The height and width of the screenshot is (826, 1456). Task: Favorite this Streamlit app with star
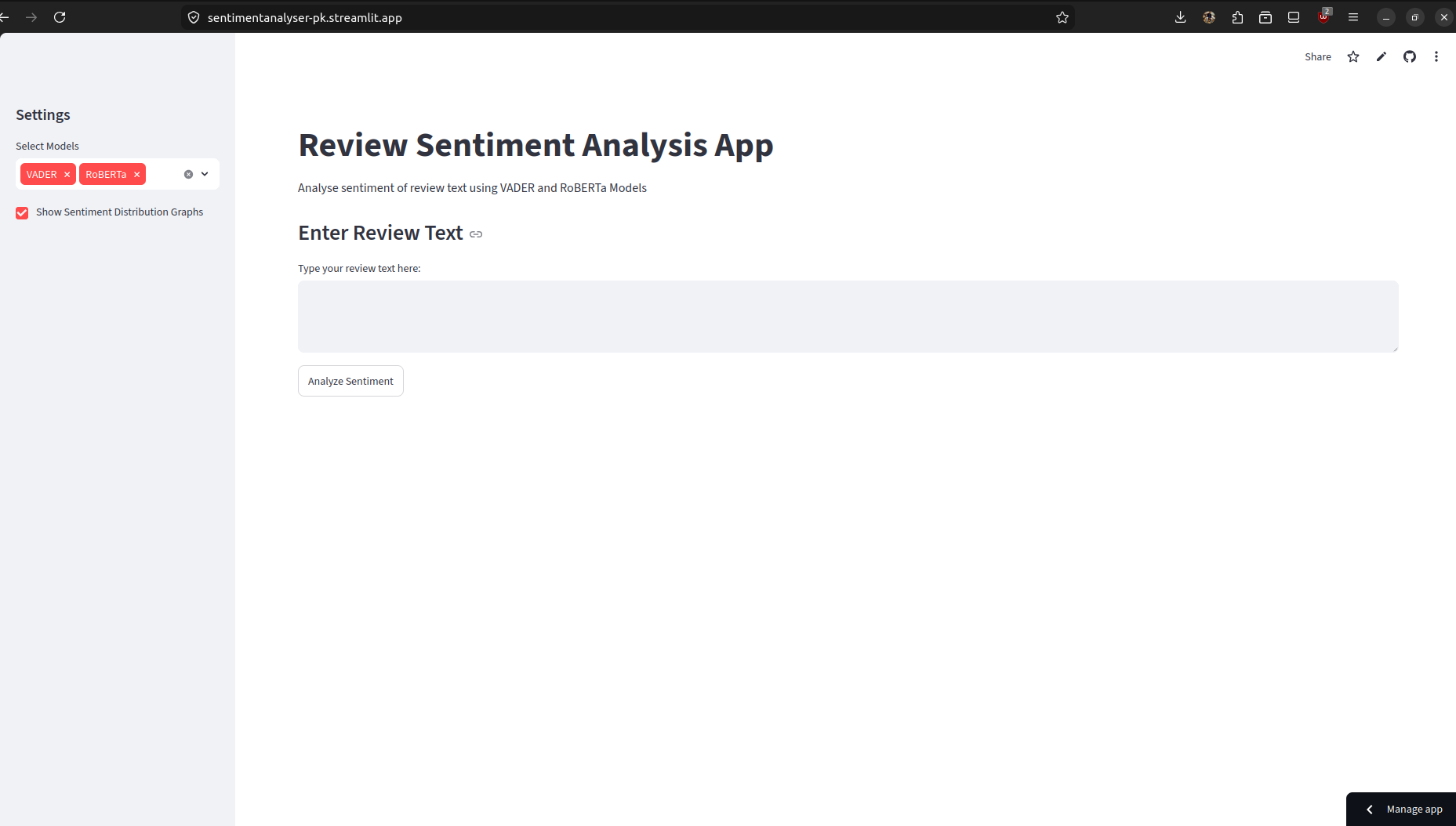(x=1353, y=56)
